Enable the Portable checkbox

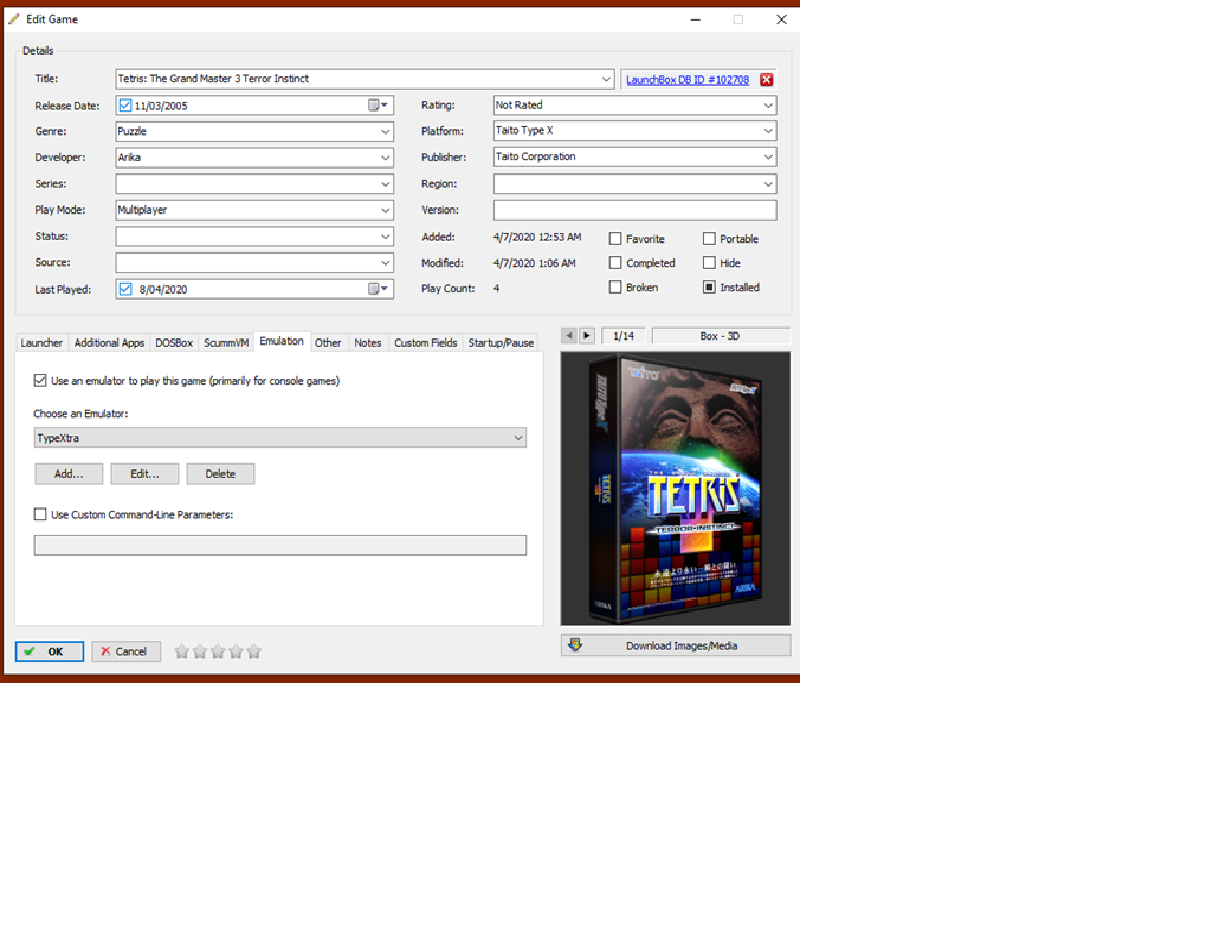(709, 239)
